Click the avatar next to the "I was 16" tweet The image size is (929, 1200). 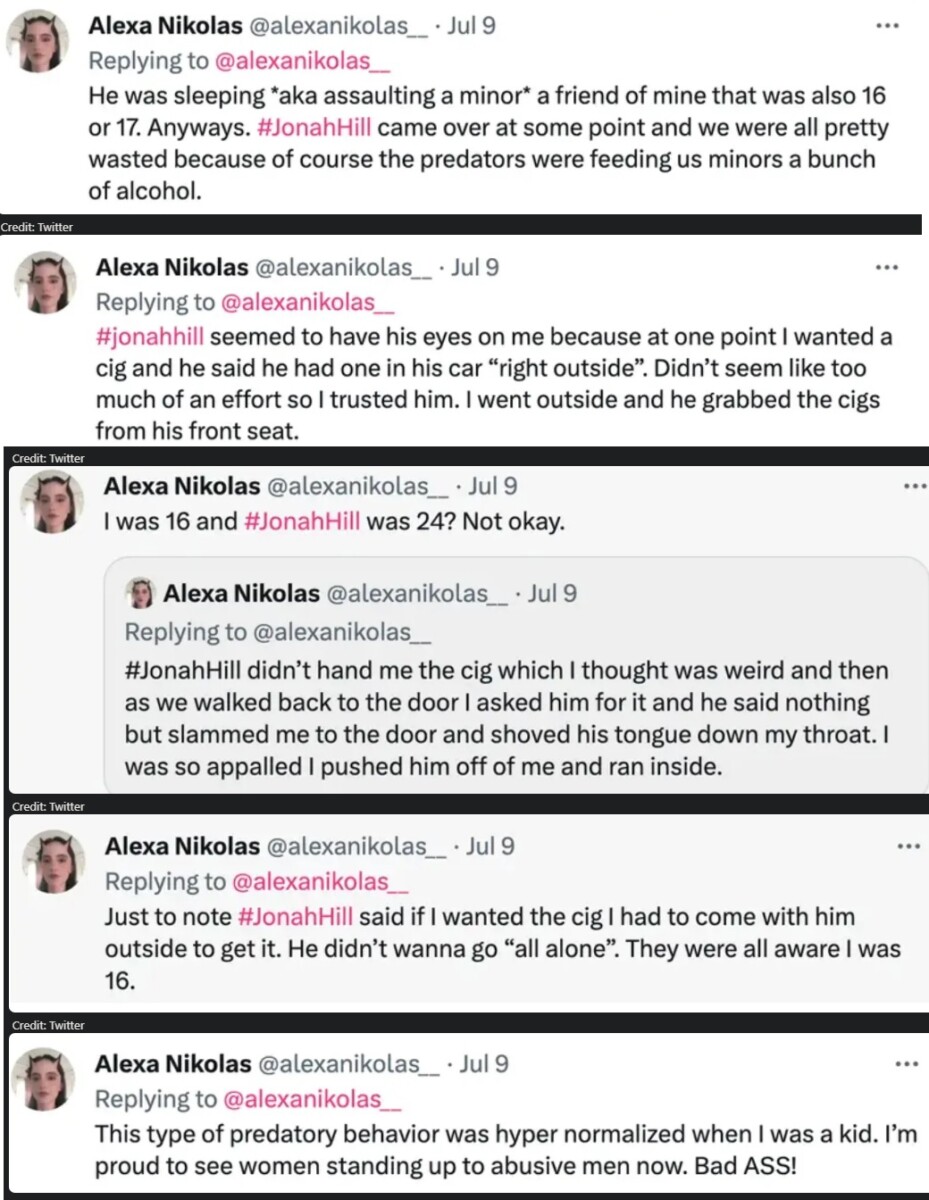click(x=53, y=503)
